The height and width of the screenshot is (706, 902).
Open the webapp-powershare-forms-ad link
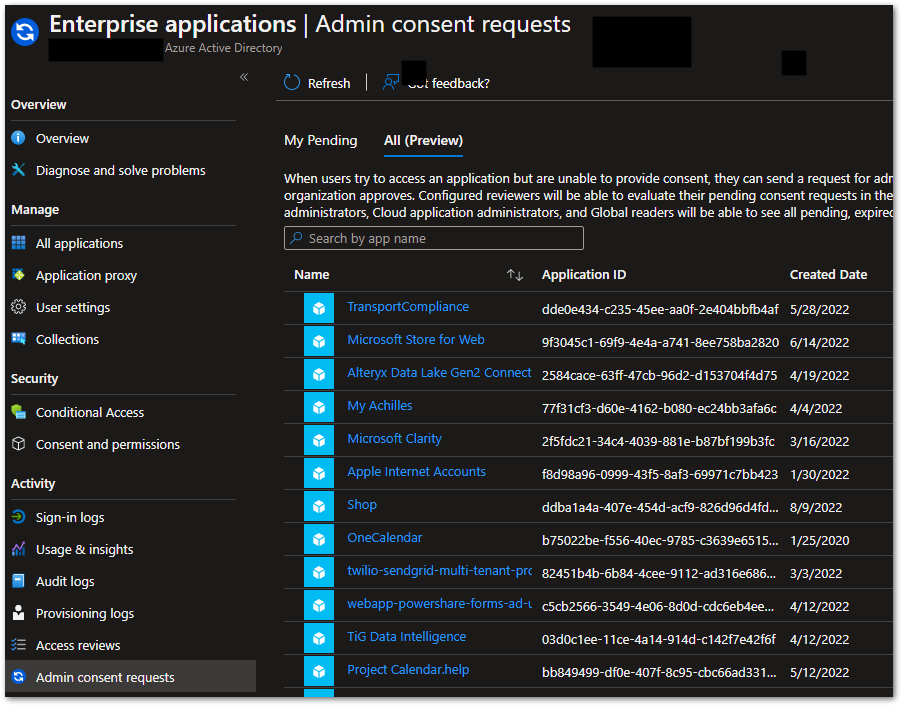[x=439, y=604]
